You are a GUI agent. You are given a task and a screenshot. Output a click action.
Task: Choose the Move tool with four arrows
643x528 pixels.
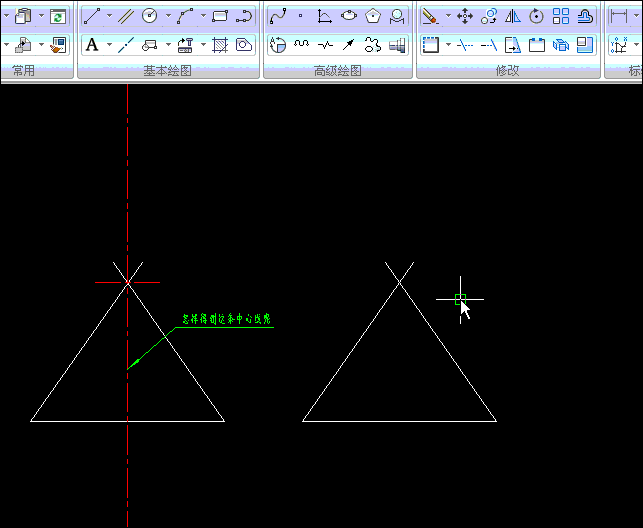pos(464,16)
